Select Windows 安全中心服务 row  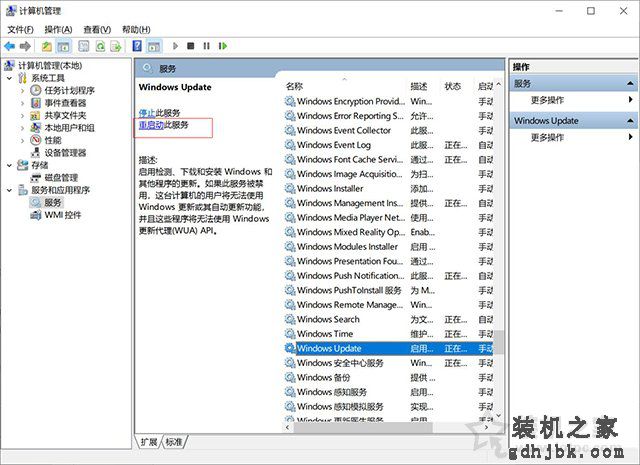click(389, 363)
